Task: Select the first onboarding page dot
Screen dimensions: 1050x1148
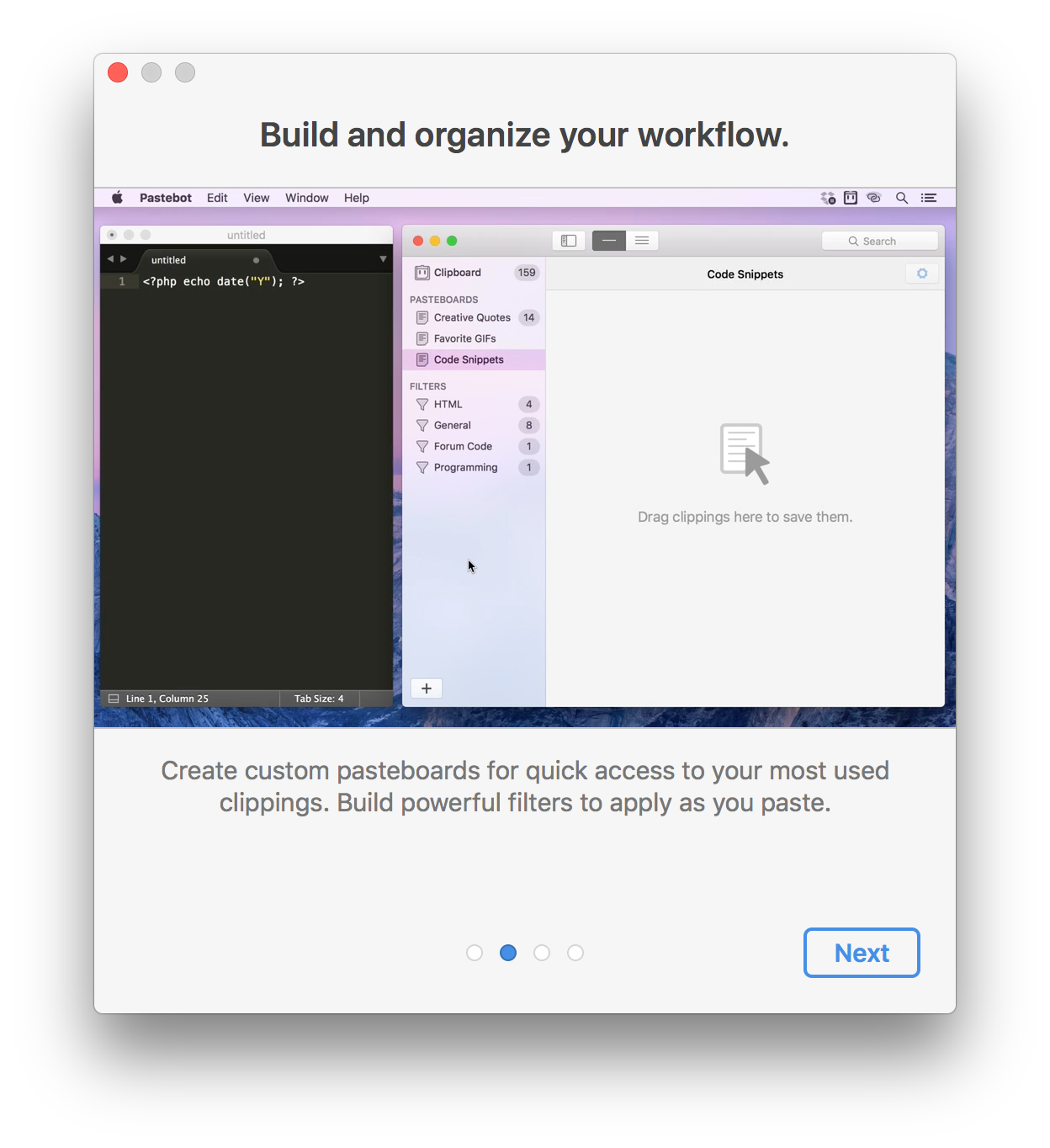Action: point(475,953)
